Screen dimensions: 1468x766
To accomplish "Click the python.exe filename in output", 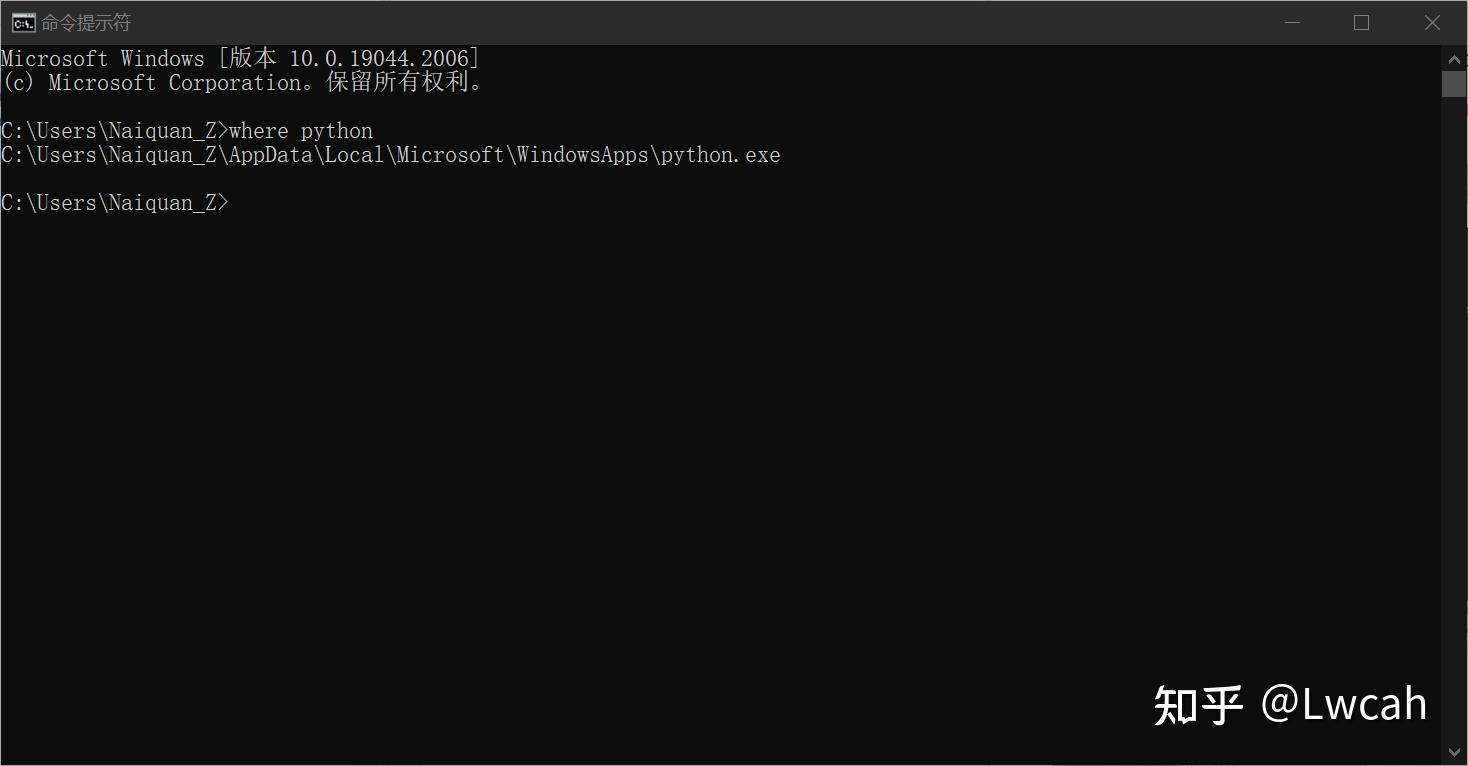I will coord(720,155).
